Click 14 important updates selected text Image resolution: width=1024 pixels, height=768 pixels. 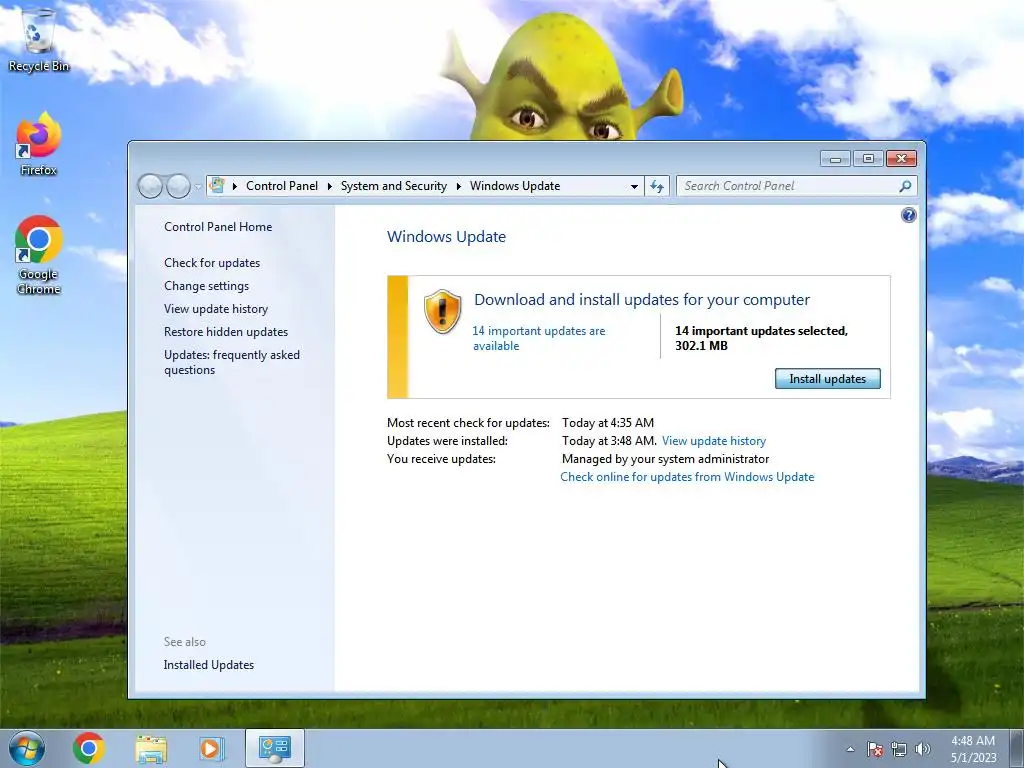pos(761,338)
